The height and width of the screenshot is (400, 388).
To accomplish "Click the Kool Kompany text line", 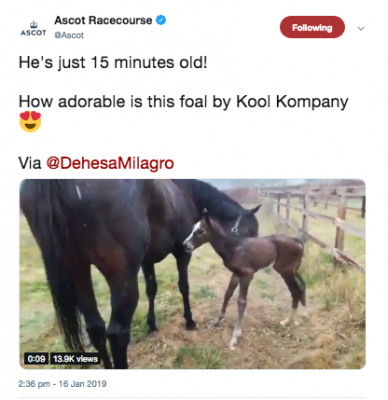I will click(x=183, y=102).
